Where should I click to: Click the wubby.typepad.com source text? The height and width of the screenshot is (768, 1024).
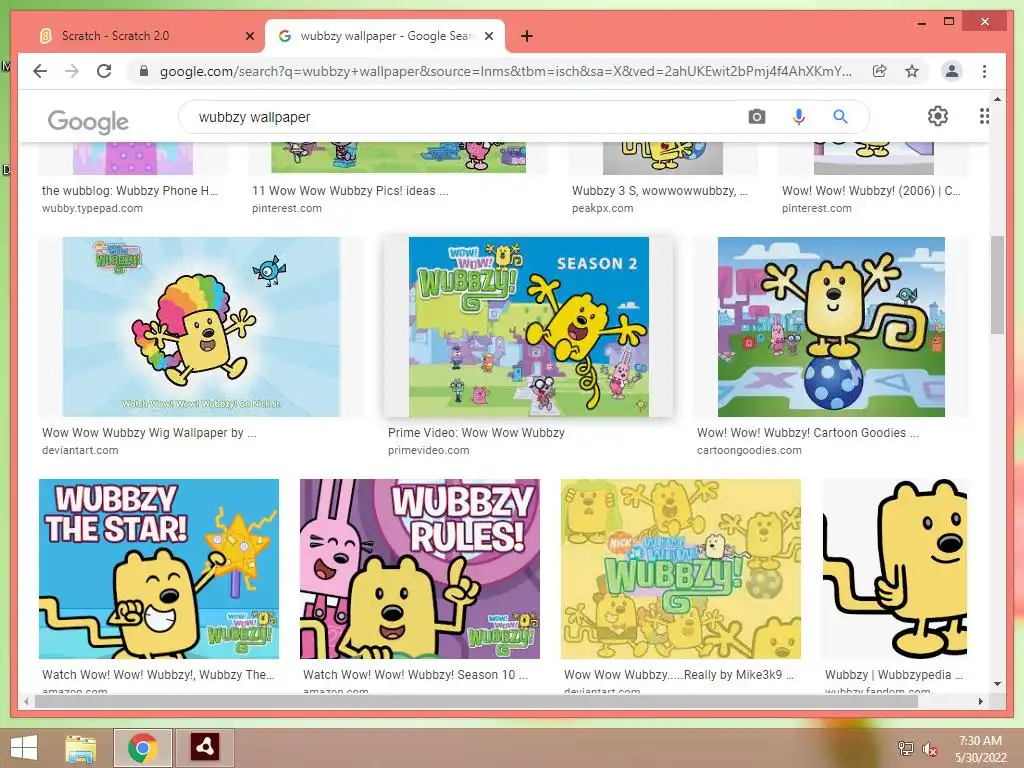coord(92,208)
